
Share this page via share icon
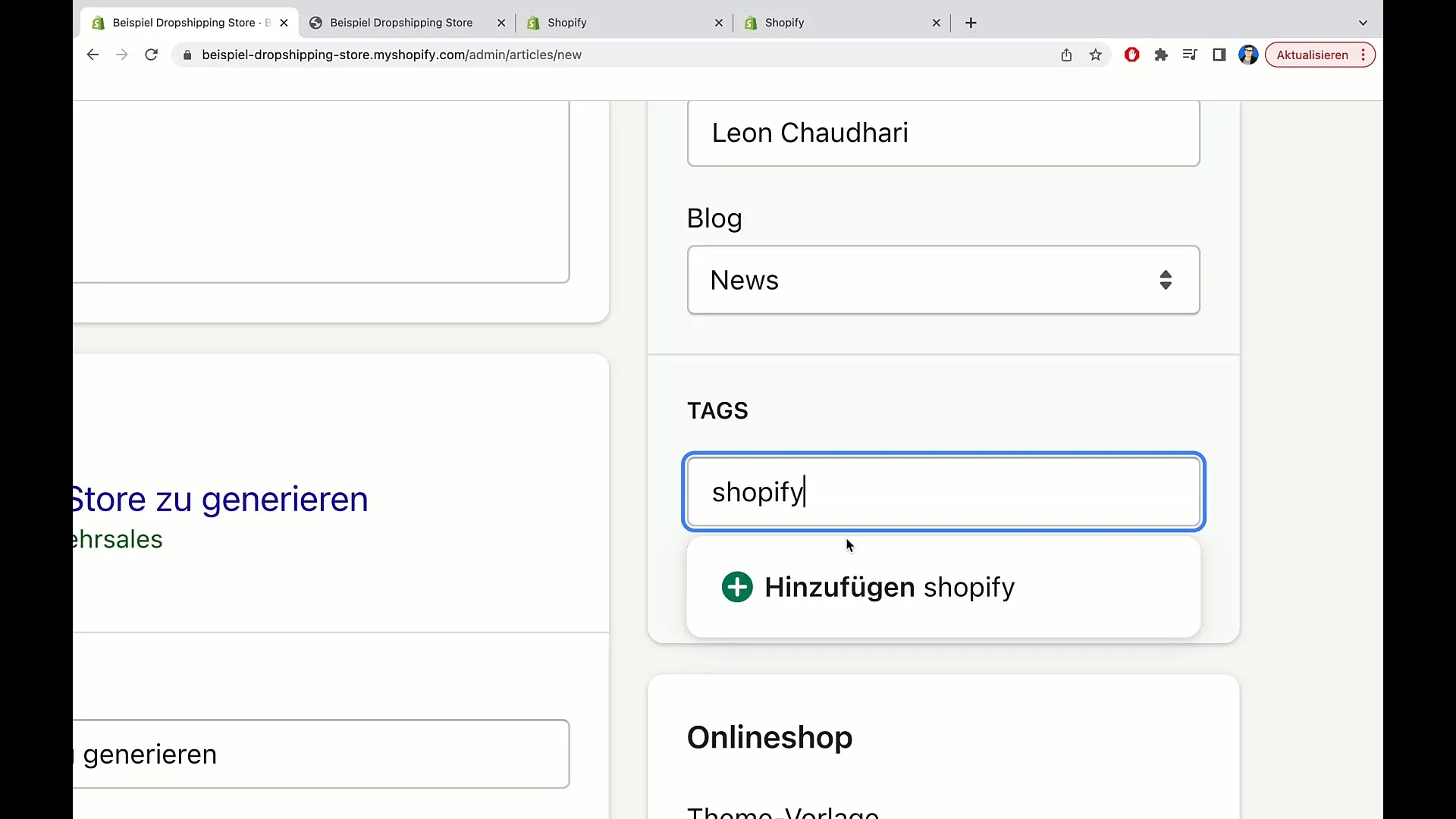pyautogui.click(x=1066, y=55)
